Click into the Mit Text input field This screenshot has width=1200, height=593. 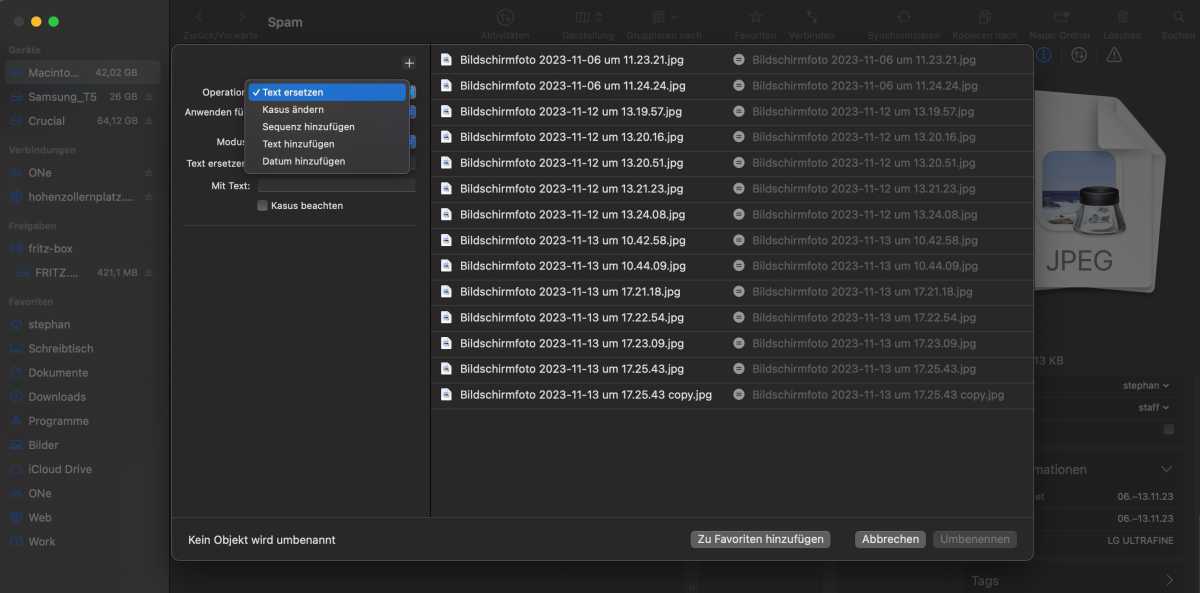tap(336, 186)
